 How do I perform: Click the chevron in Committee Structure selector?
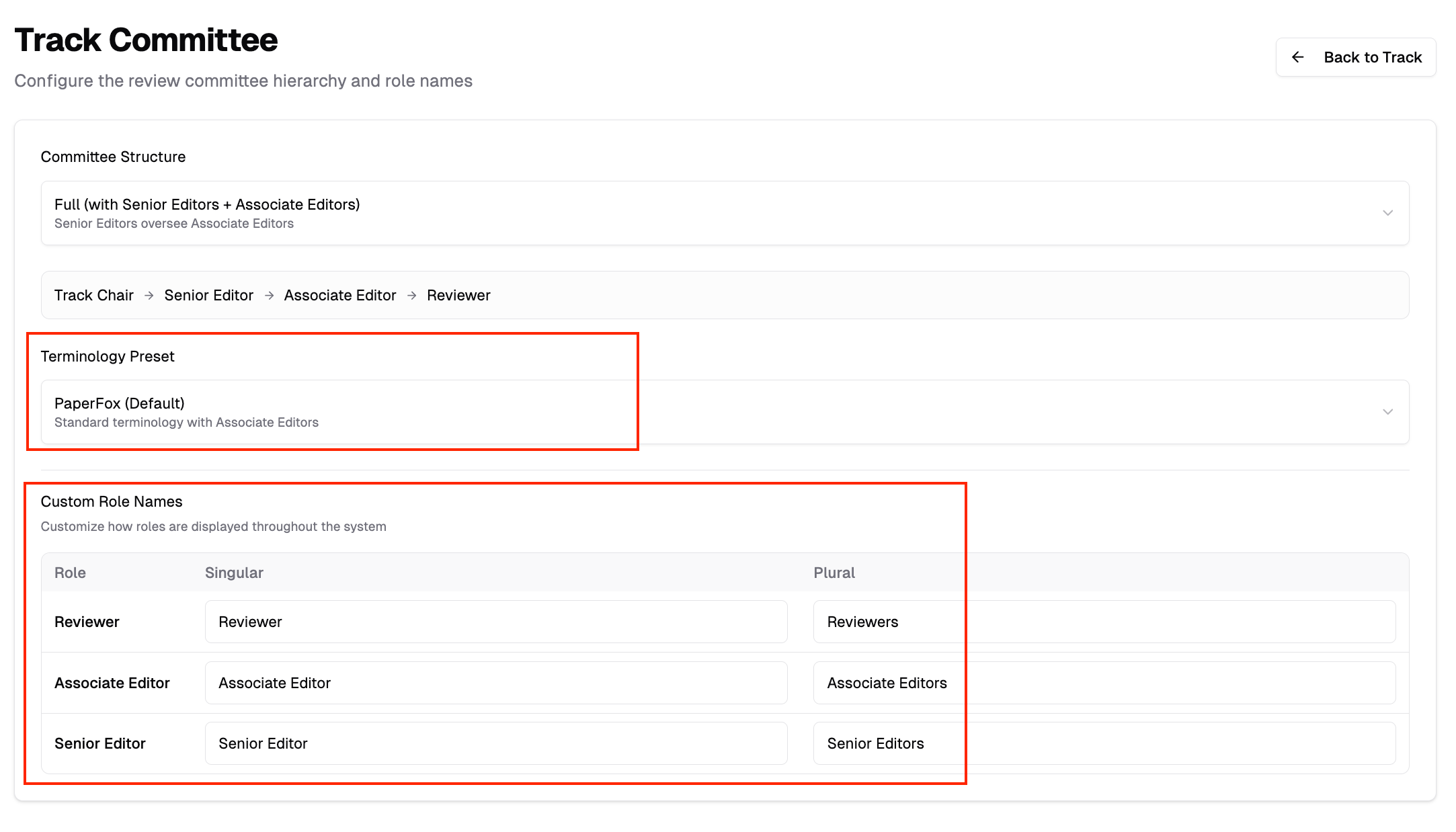(x=1387, y=213)
